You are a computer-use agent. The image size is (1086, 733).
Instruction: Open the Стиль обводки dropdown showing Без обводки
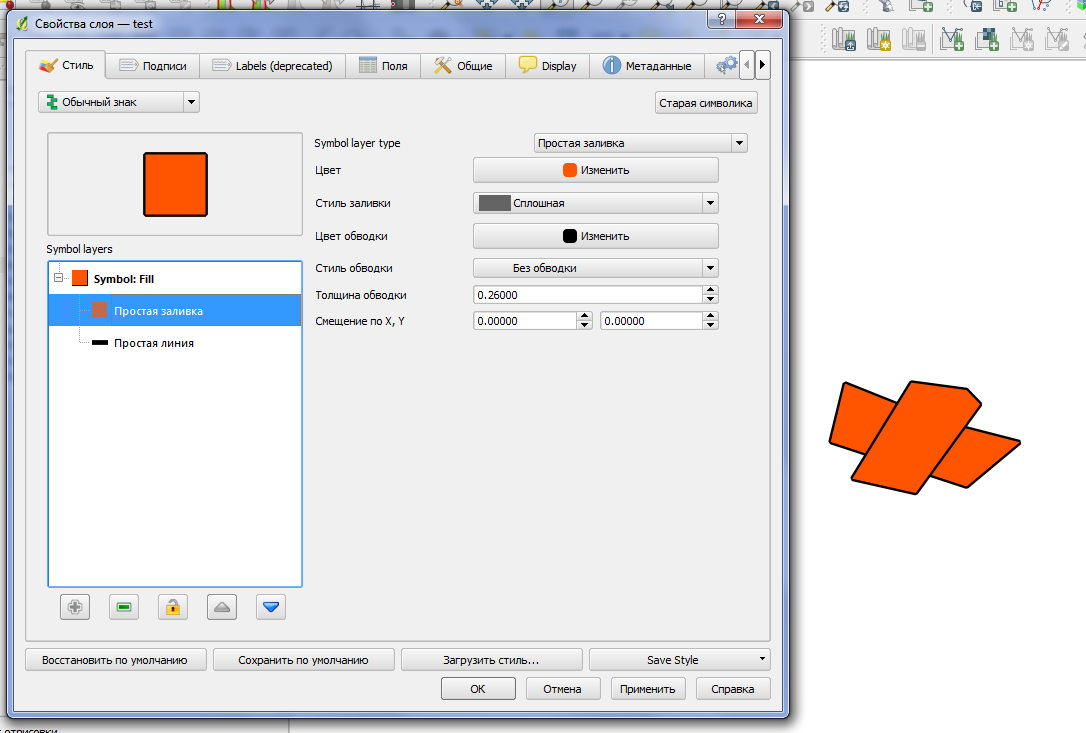[595, 268]
